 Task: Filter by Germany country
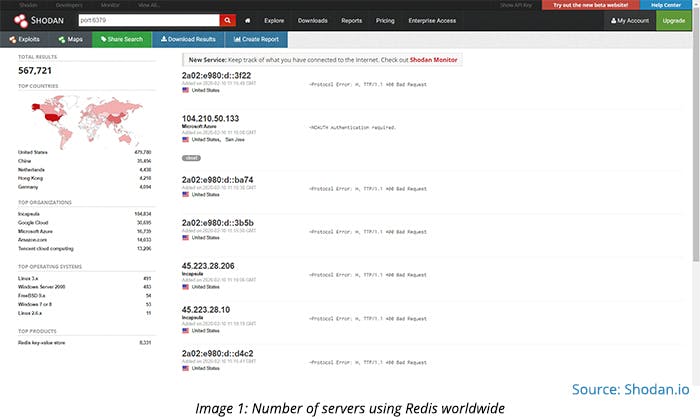(28, 187)
